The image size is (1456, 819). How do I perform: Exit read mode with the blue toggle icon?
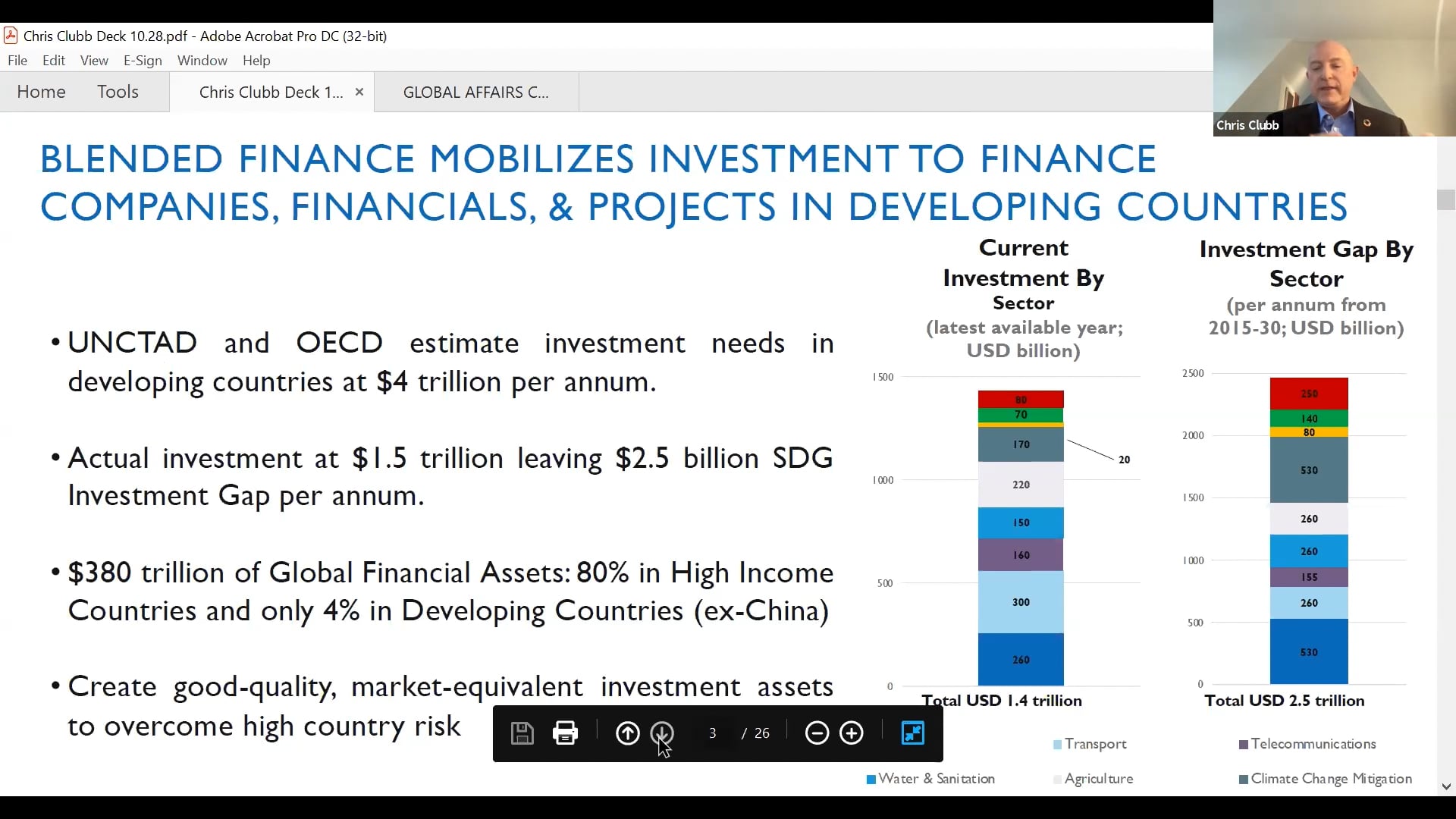click(x=912, y=733)
